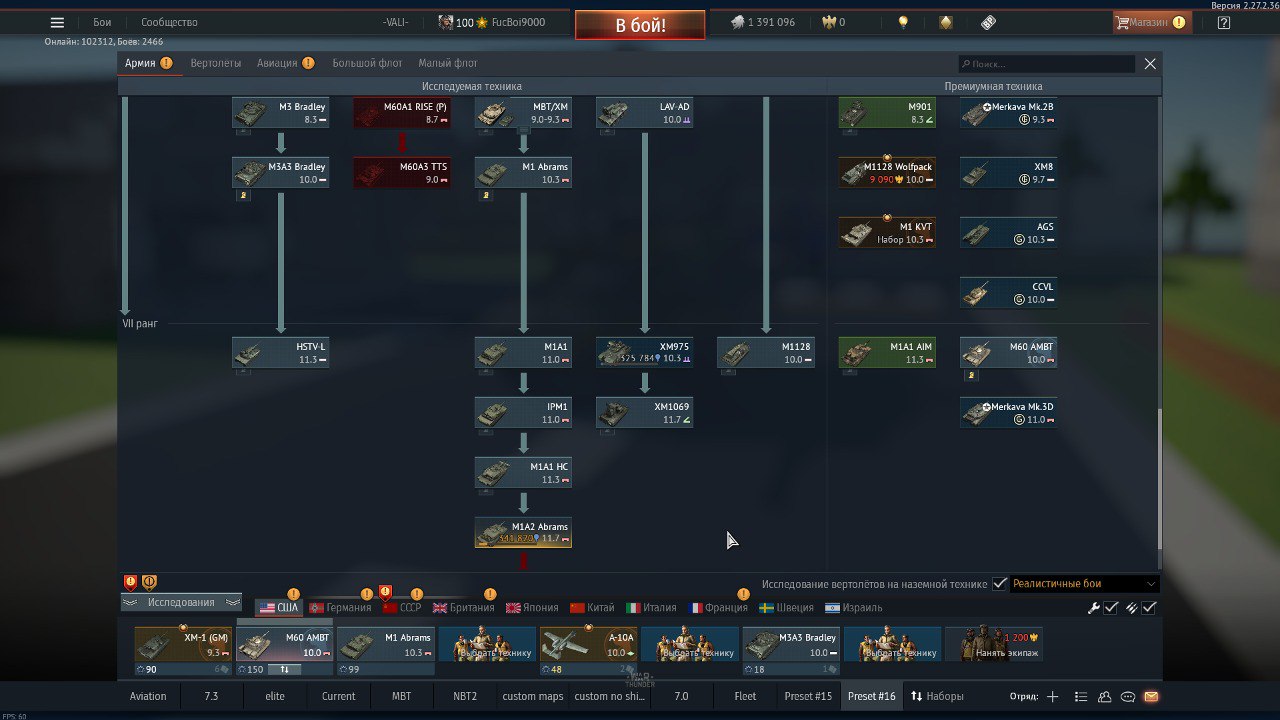The image size is (1280, 720).
Task: Select the MBT preset tab
Action: [x=401, y=696]
